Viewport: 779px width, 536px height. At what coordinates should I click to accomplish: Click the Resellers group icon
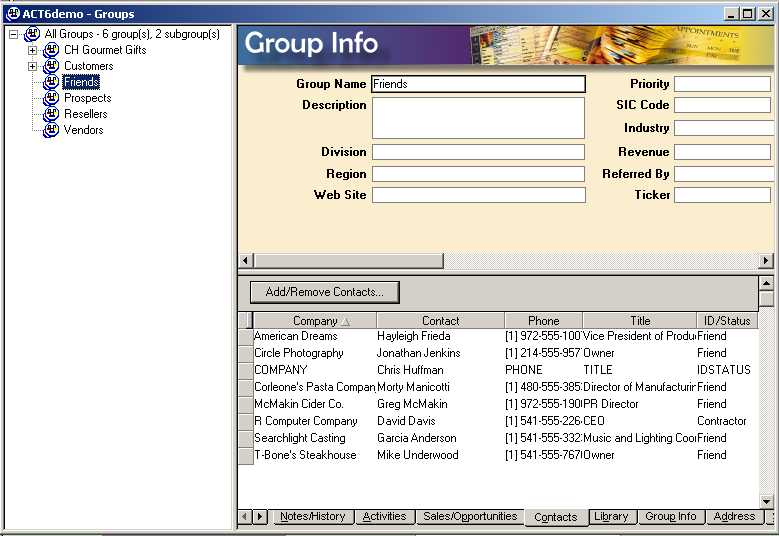click(x=51, y=114)
